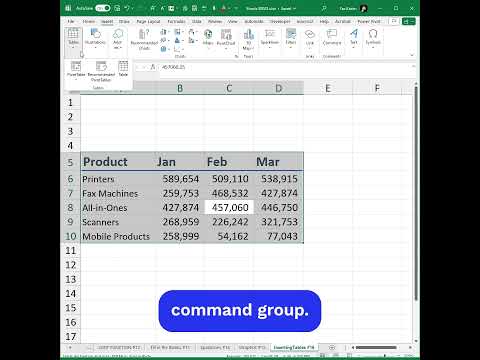The image size is (480, 360).
Task: Select column C header
Action: click(229, 88)
